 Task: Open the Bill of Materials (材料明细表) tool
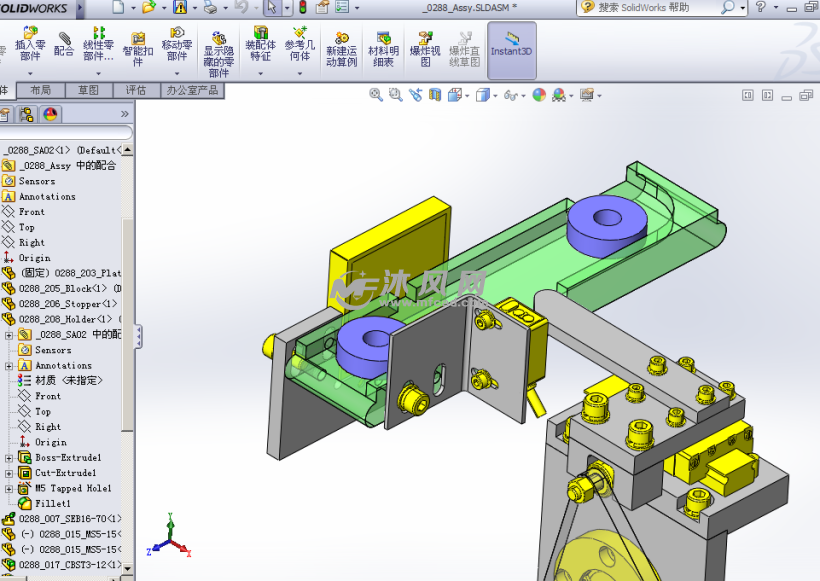[x=383, y=48]
